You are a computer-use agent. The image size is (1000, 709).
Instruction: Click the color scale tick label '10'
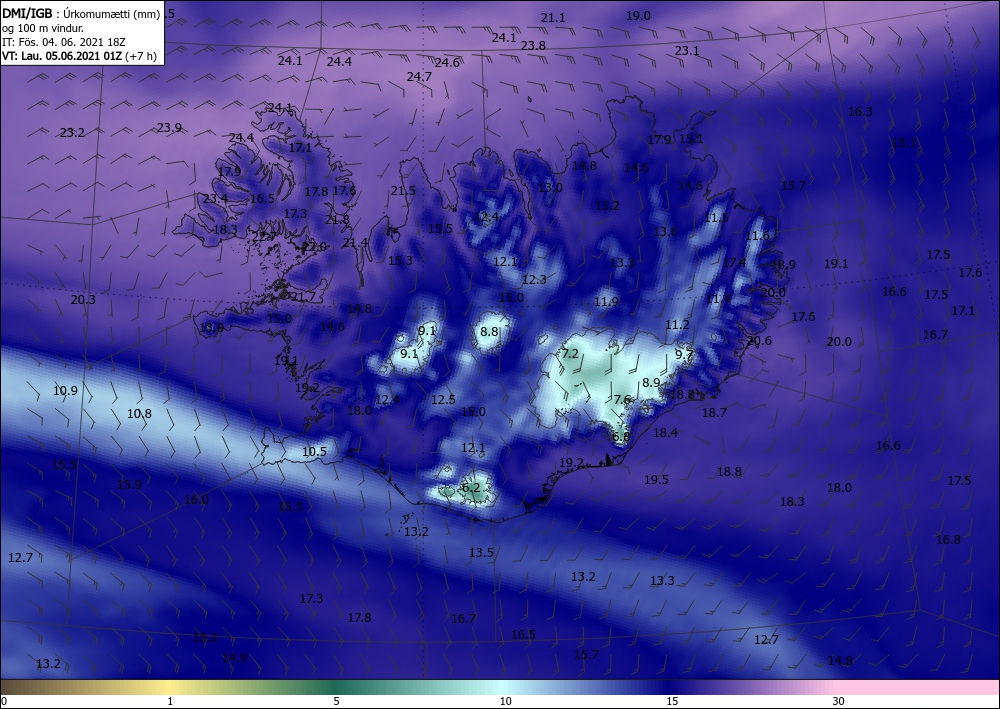505,701
